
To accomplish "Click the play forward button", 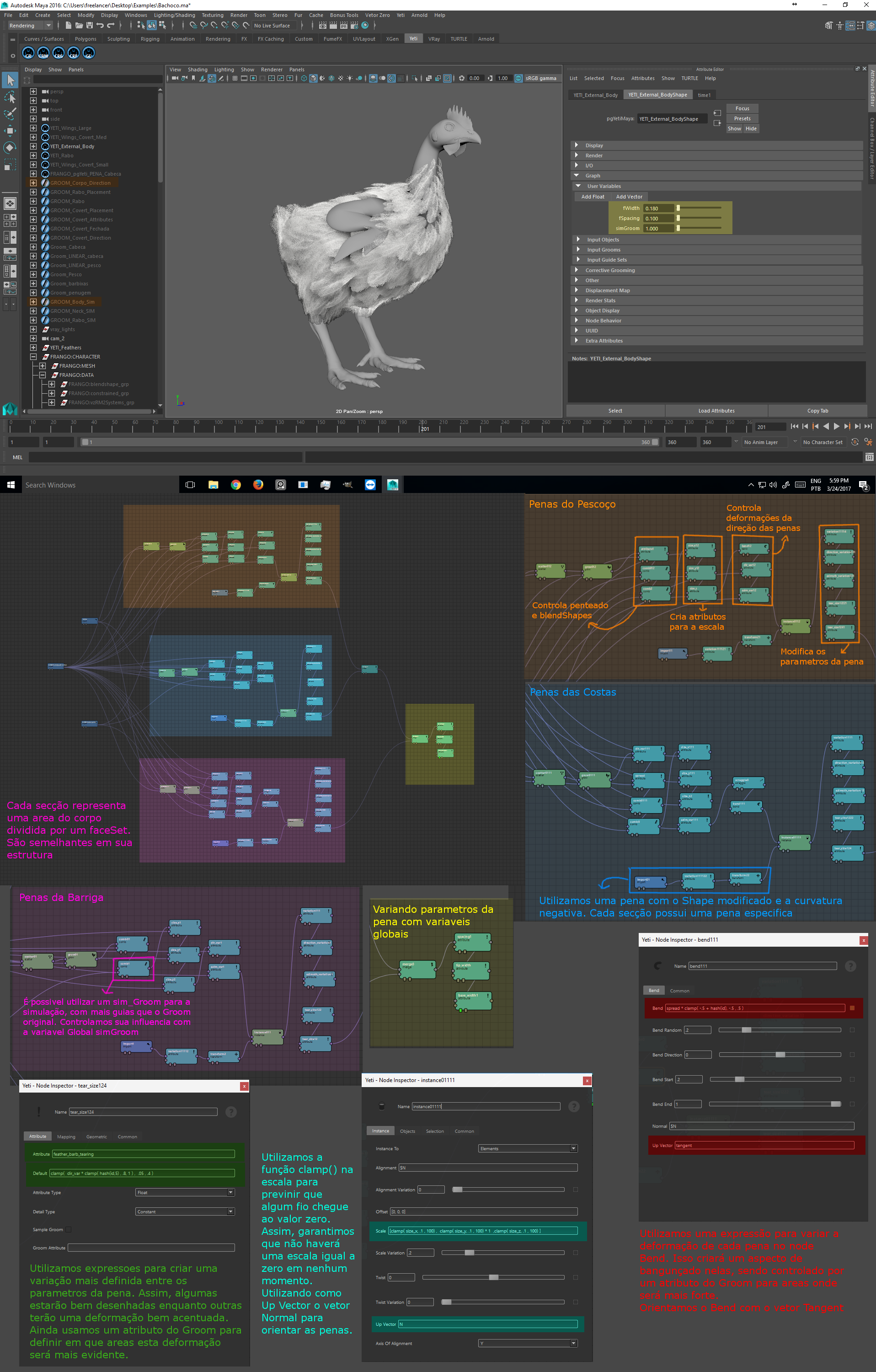I will point(836,427).
